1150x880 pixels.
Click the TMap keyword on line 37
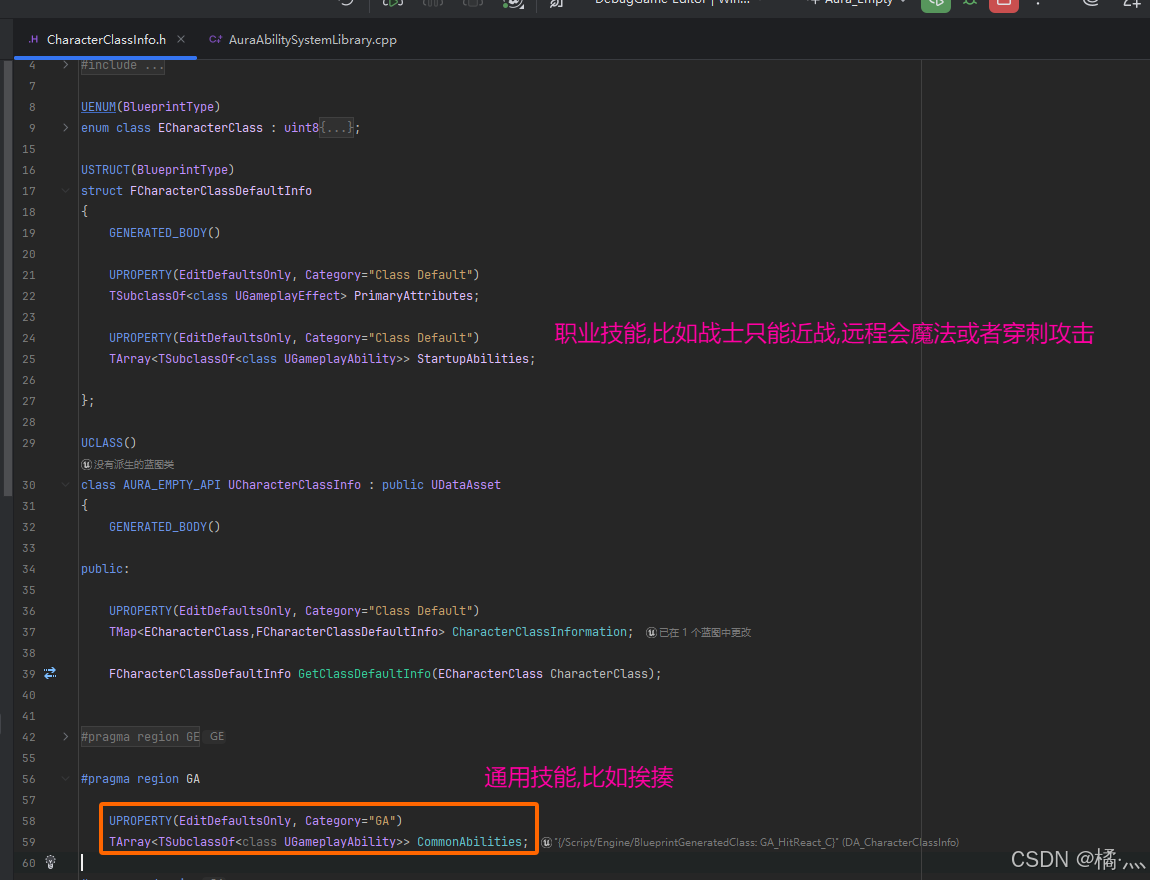[x=122, y=631]
